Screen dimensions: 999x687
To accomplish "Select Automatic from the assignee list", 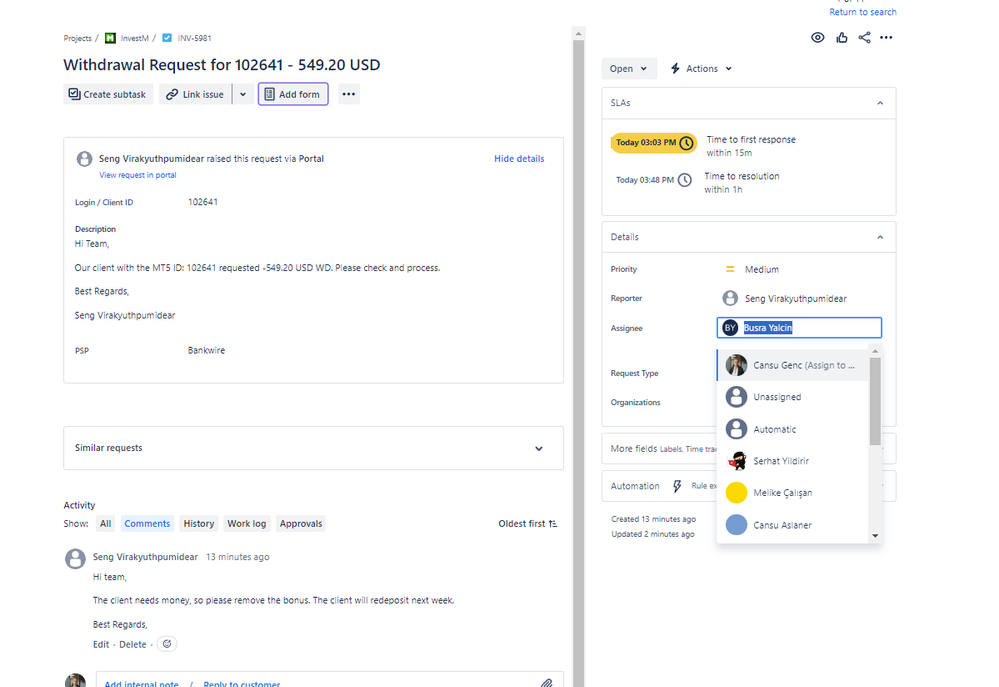I will tap(793, 429).
